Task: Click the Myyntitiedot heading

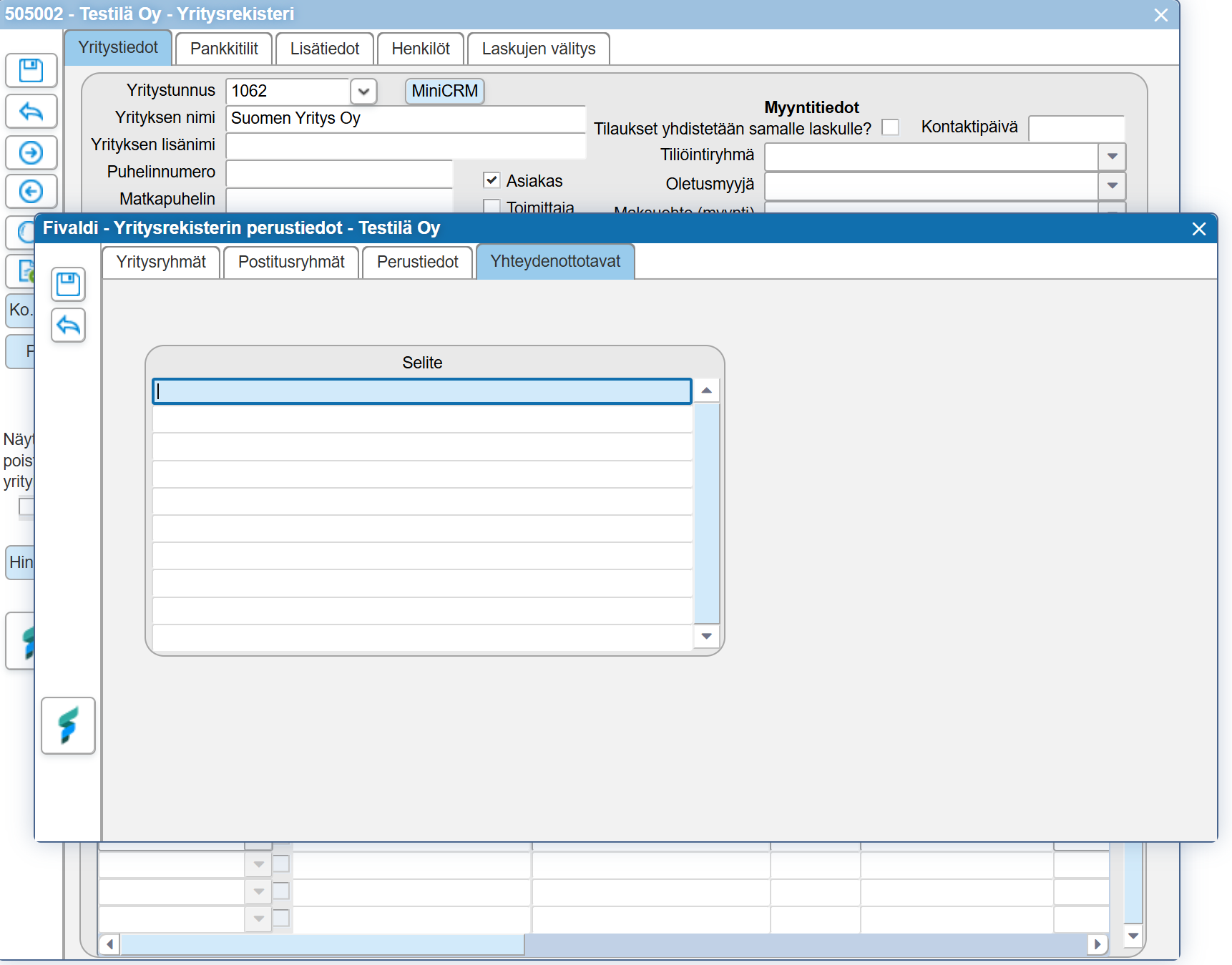Action: coord(811,107)
